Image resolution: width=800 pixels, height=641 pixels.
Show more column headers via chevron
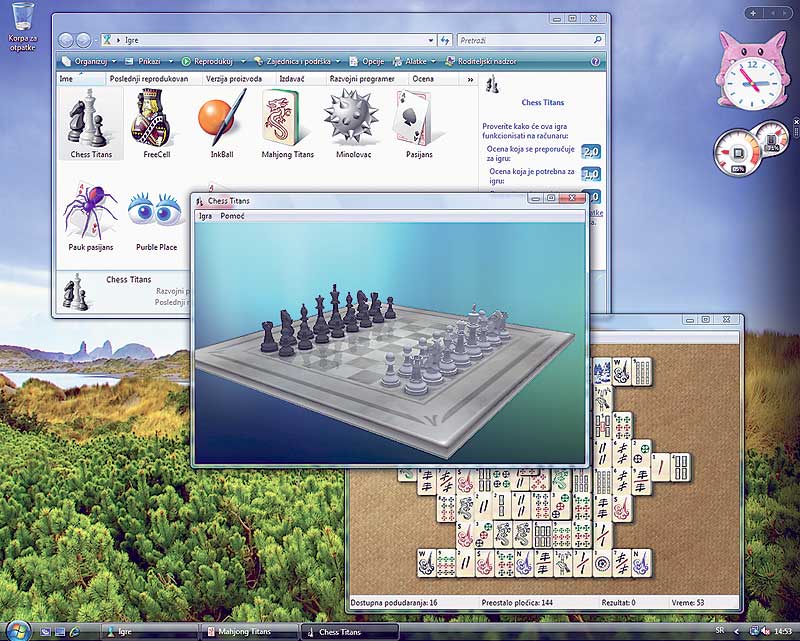point(470,79)
